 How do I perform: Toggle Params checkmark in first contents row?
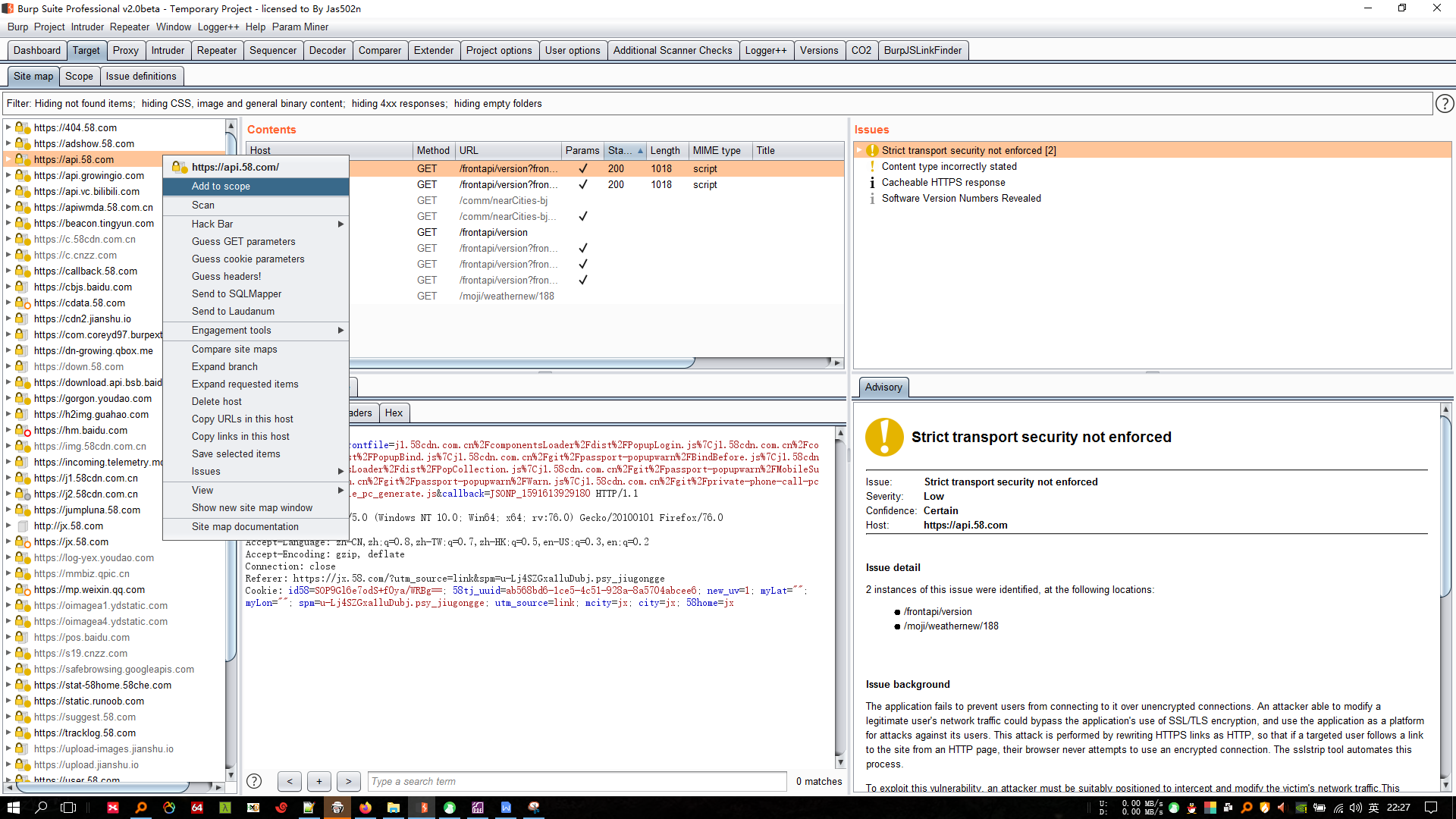point(582,168)
